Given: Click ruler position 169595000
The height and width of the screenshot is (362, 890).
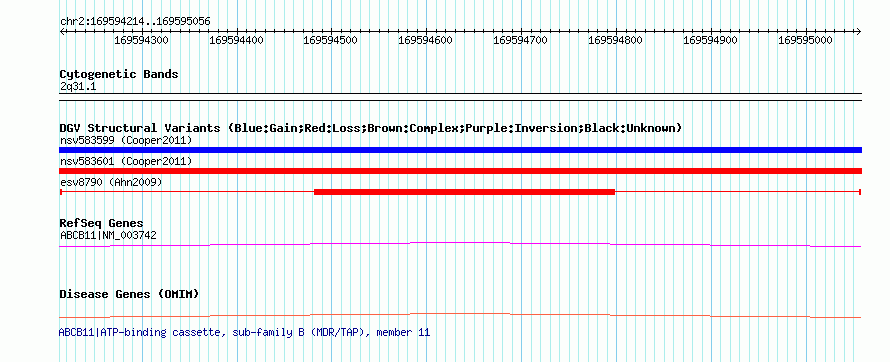Looking at the screenshot, I should [805, 41].
